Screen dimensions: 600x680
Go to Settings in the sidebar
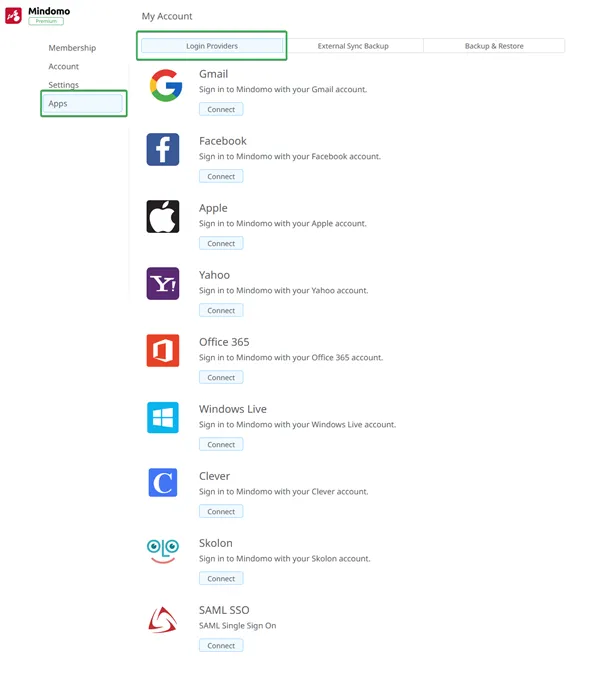64,85
